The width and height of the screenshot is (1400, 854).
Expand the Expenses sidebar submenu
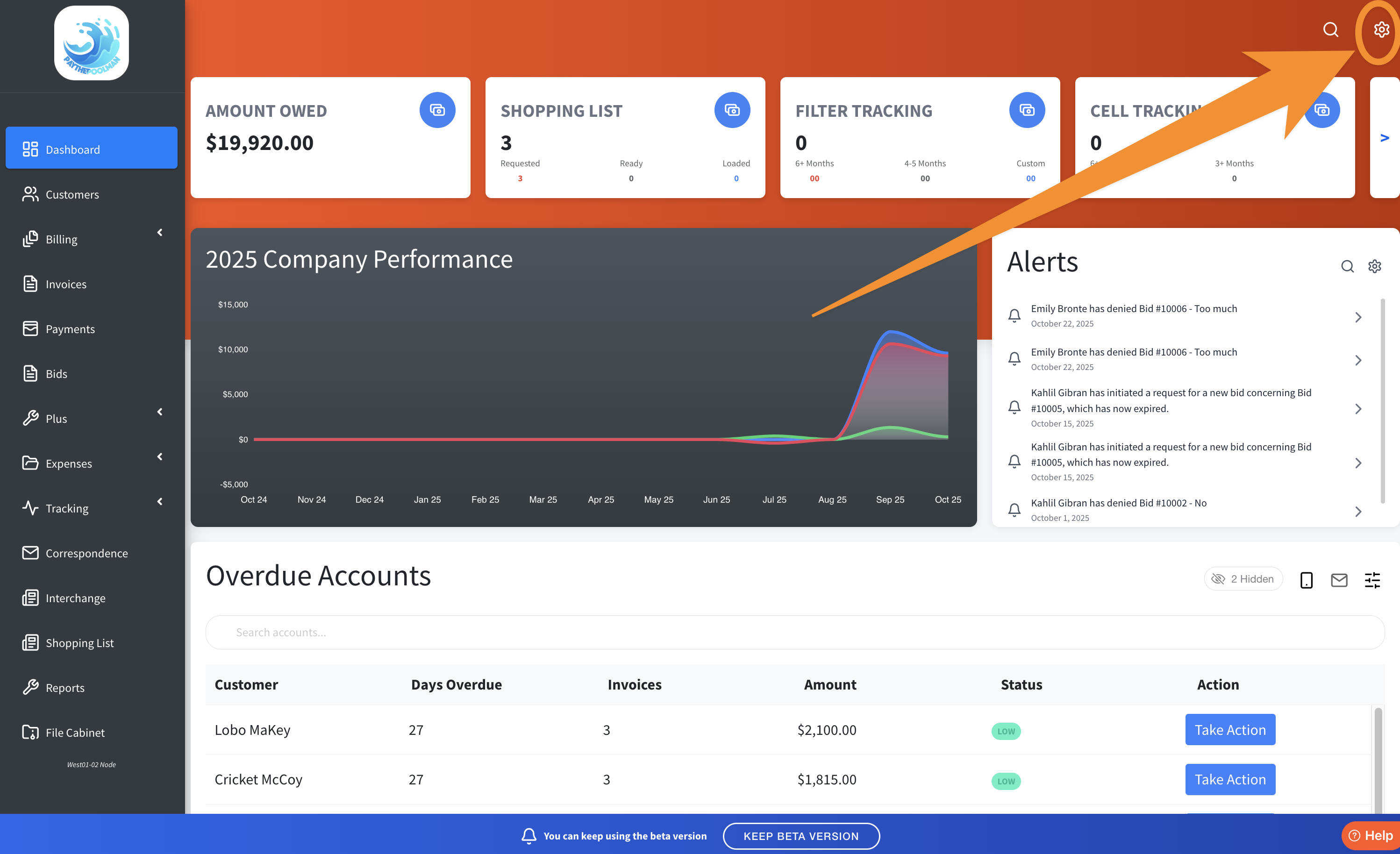pos(160,457)
